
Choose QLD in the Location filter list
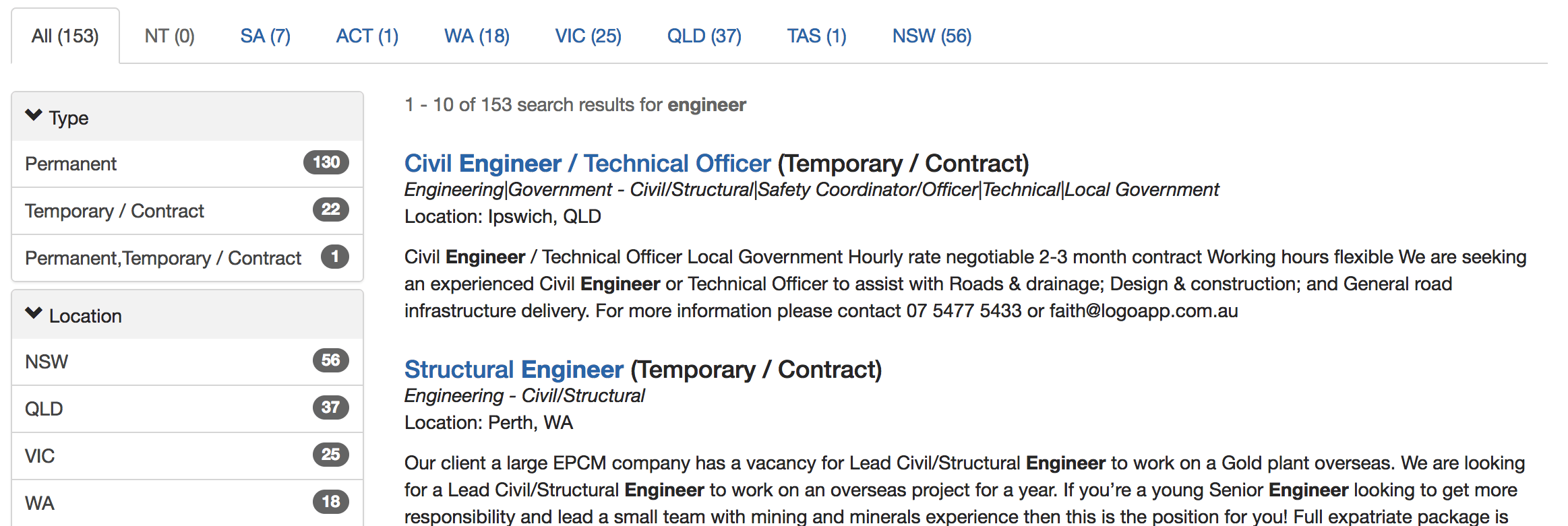(44, 409)
